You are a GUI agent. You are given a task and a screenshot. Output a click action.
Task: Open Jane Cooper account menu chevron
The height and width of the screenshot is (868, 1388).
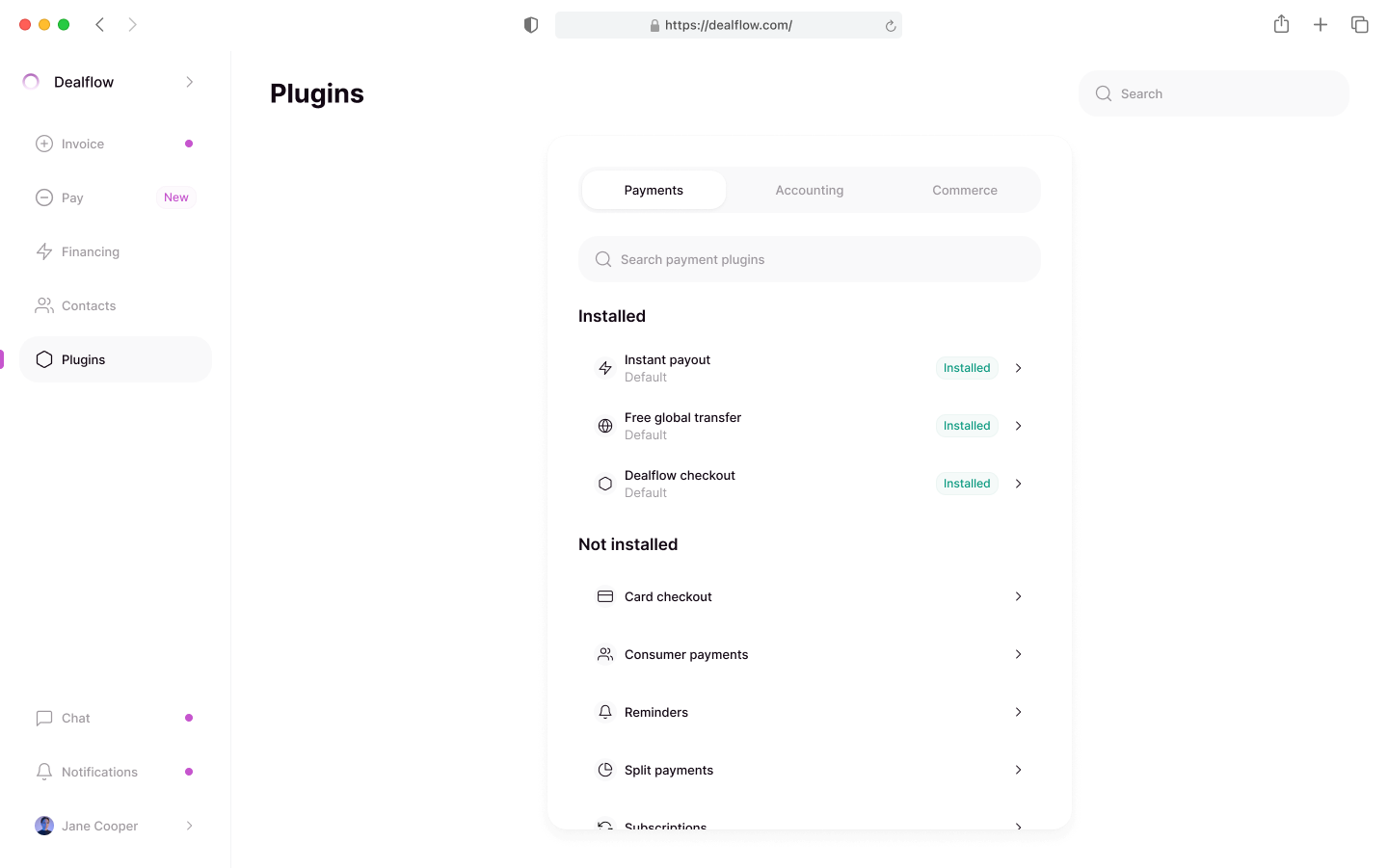coord(189,826)
